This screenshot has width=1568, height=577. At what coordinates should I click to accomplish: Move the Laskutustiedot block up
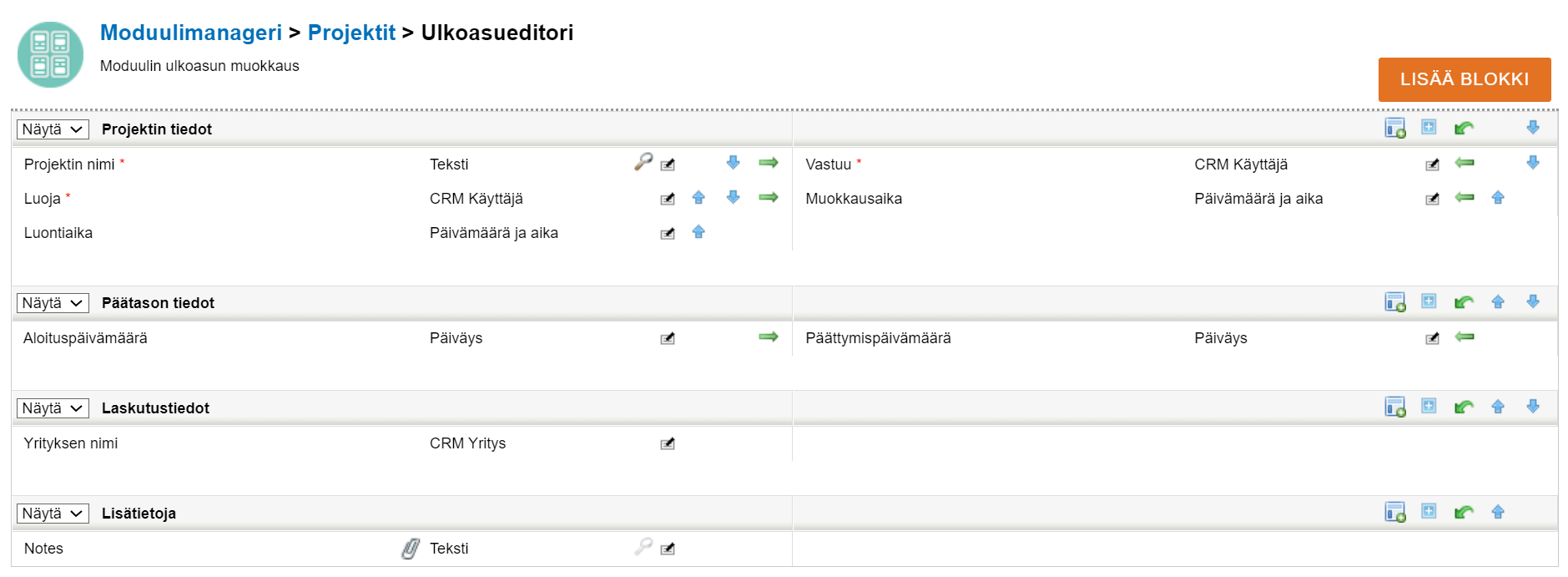pyautogui.click(x=1498, y=407)
